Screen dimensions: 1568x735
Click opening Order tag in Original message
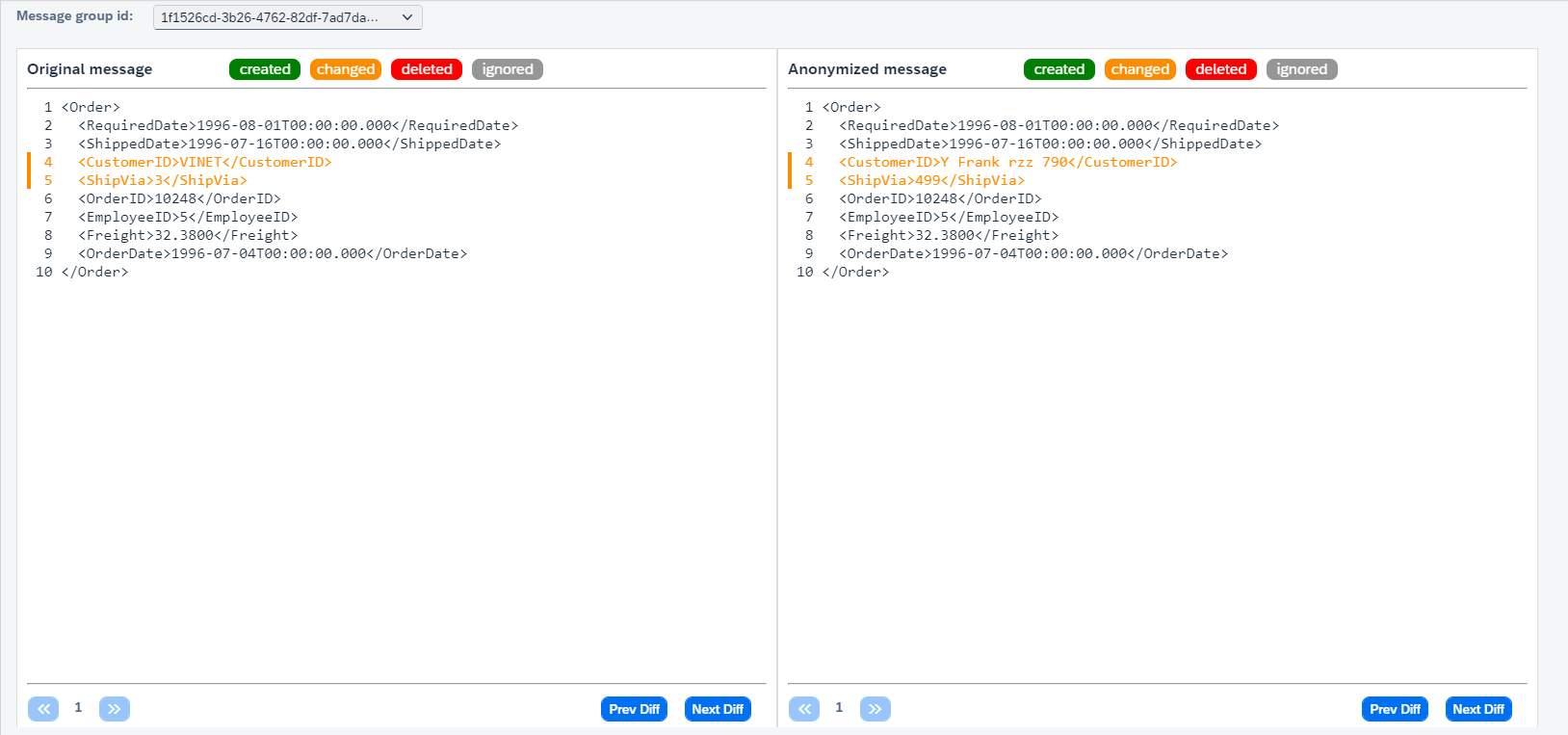pos(91,107)
